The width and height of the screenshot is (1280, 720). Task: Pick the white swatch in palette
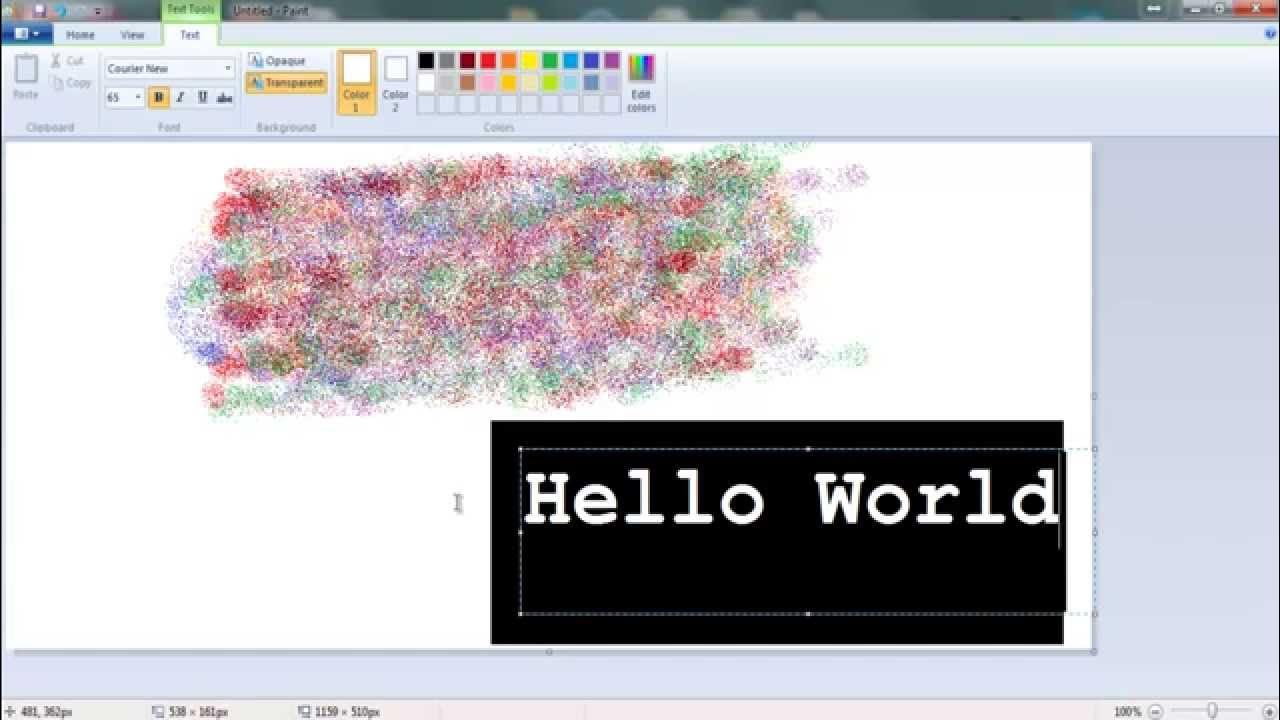[x=426, y=82]
